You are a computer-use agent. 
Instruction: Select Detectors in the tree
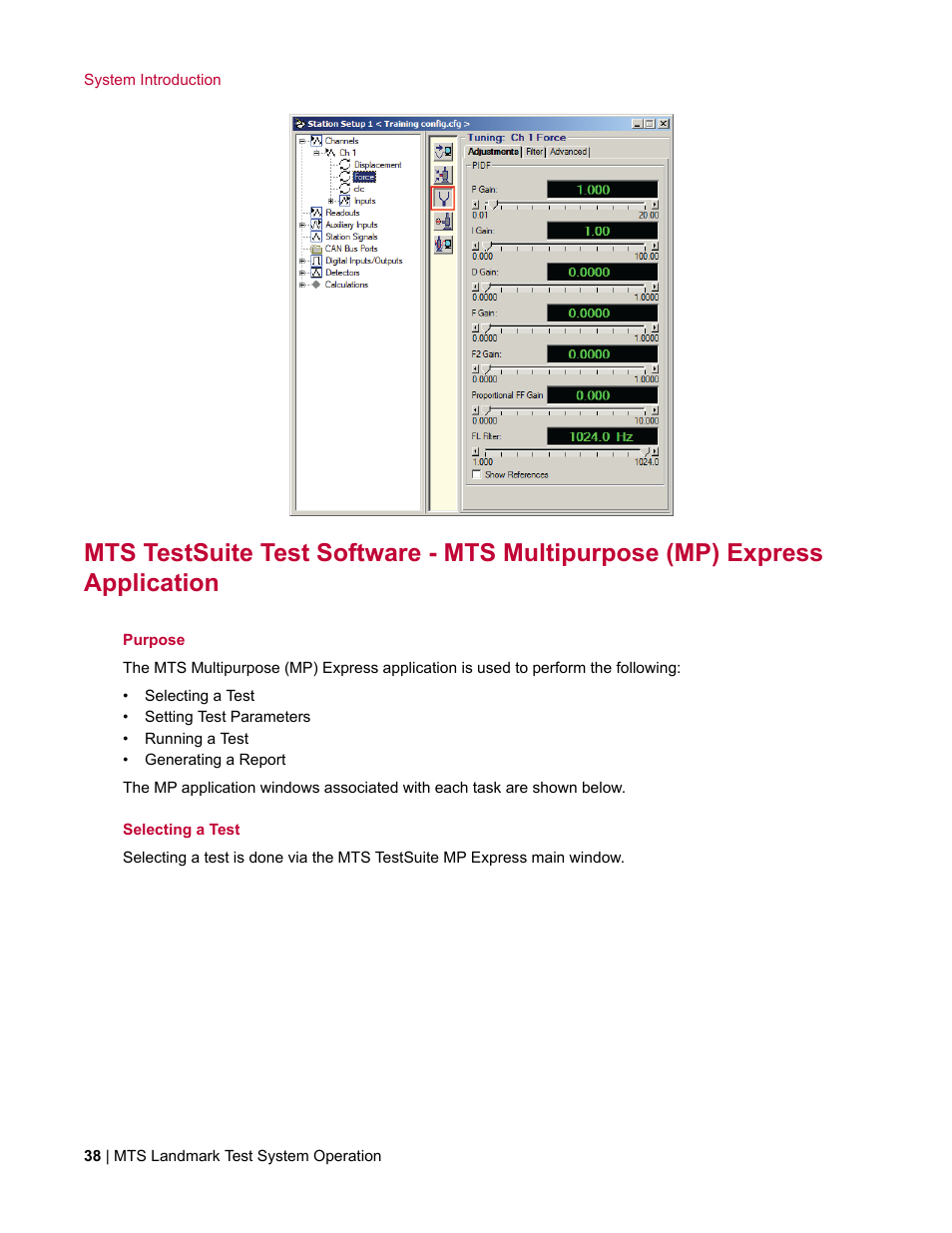pos(342,273)
